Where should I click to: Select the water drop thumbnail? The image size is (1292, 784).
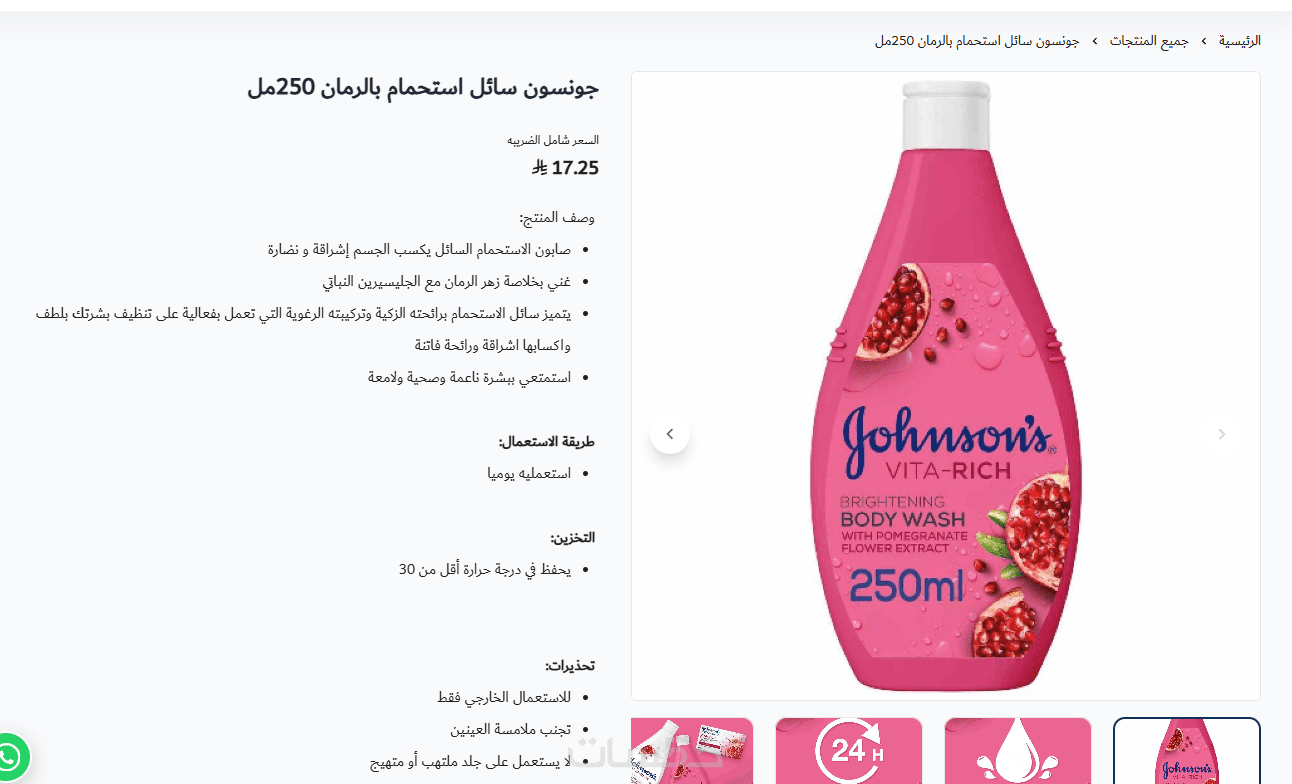point(1018,751)
